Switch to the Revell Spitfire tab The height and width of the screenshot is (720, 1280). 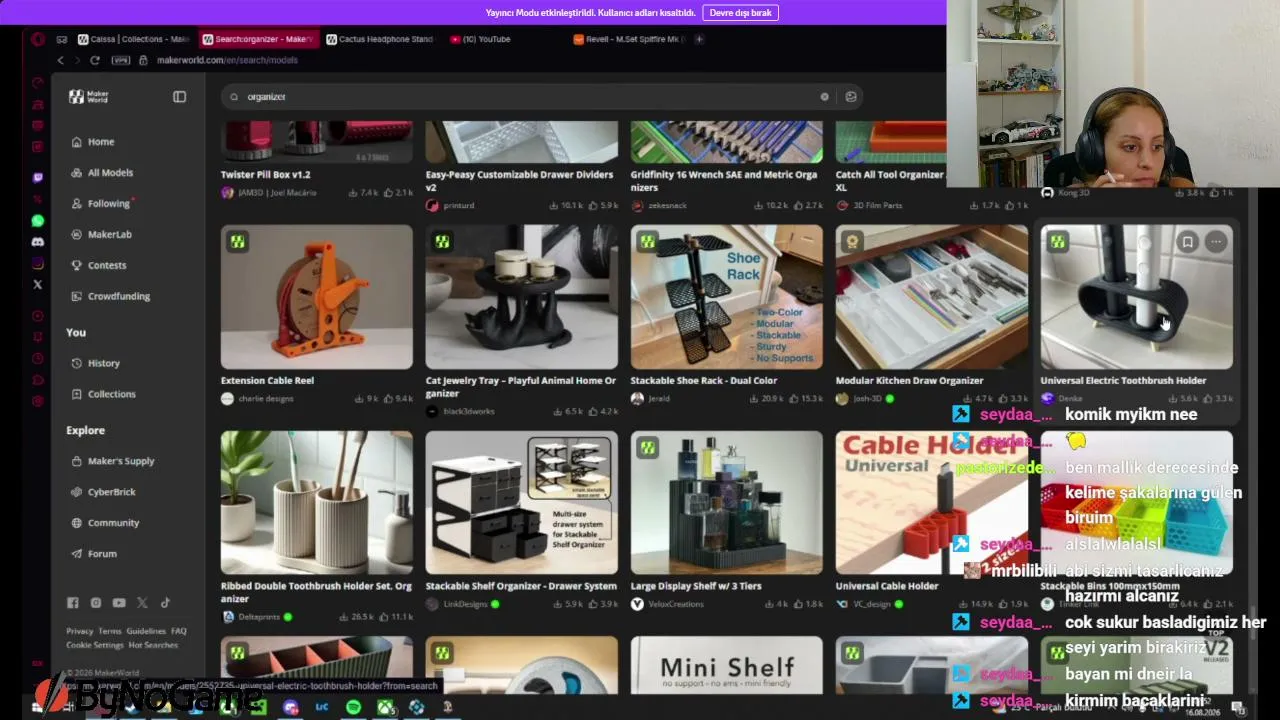coord(628,39)
